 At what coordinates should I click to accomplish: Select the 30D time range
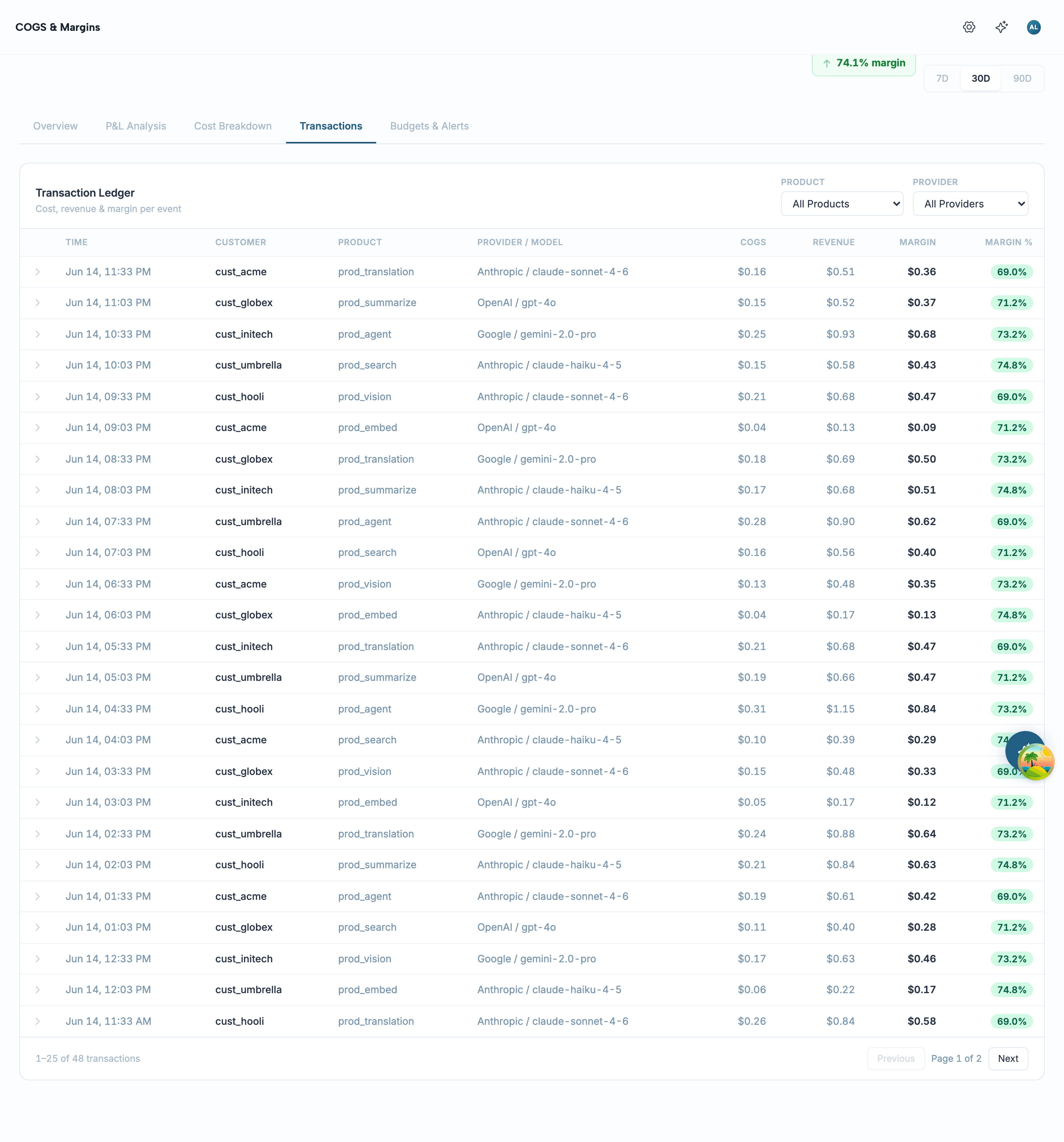(x=981, y=79)
